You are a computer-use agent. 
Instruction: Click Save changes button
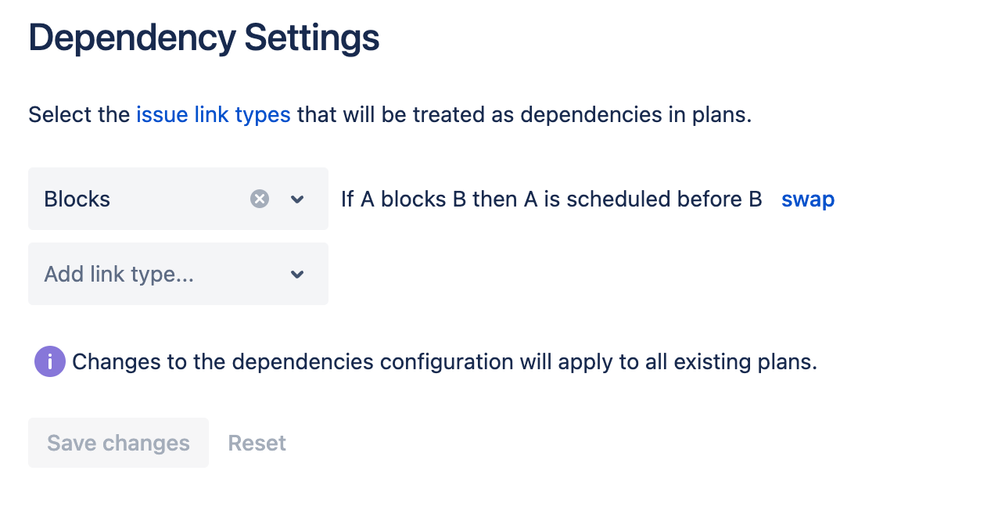118,443
